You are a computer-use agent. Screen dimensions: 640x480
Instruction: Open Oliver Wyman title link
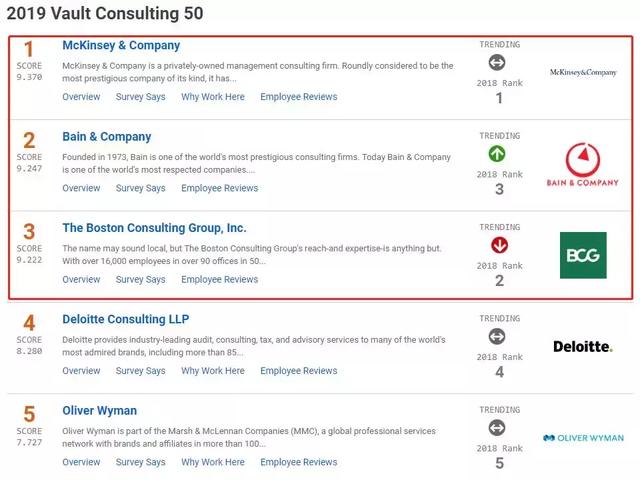100,411
